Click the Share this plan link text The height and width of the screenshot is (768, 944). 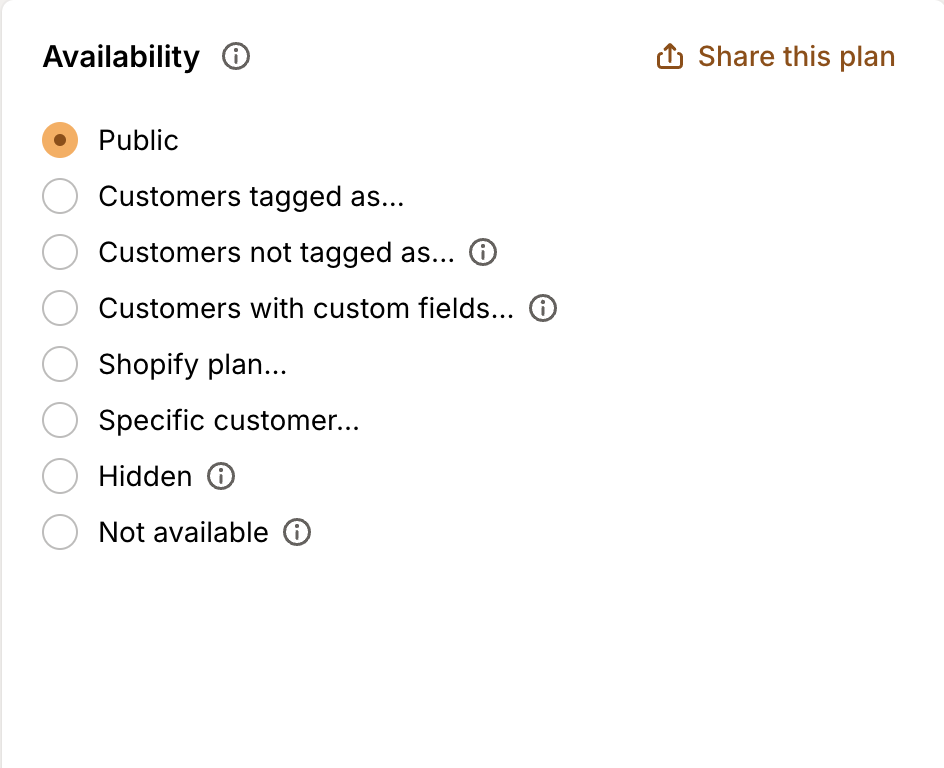tap(796, 57)
